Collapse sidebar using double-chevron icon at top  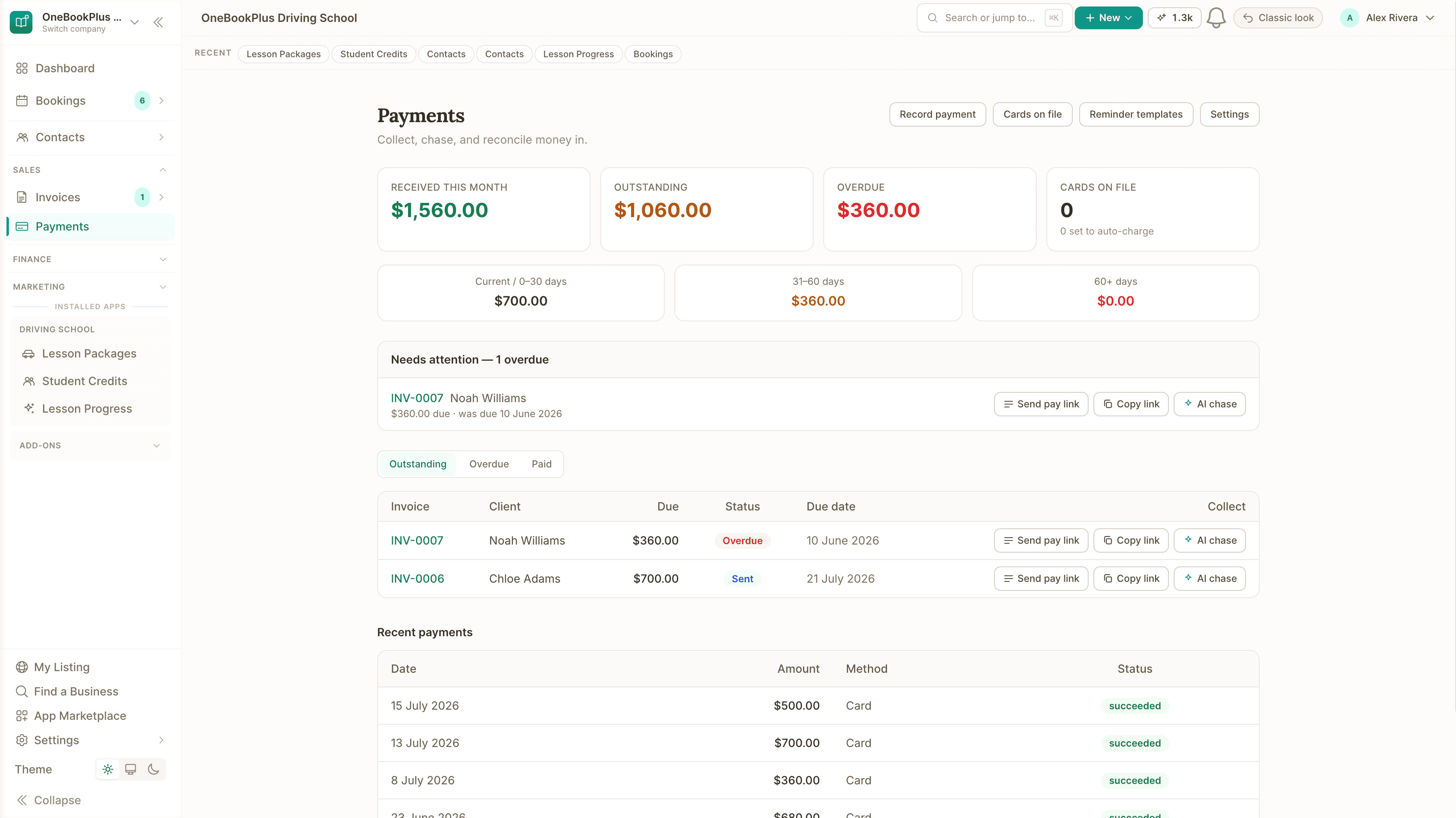158,22
